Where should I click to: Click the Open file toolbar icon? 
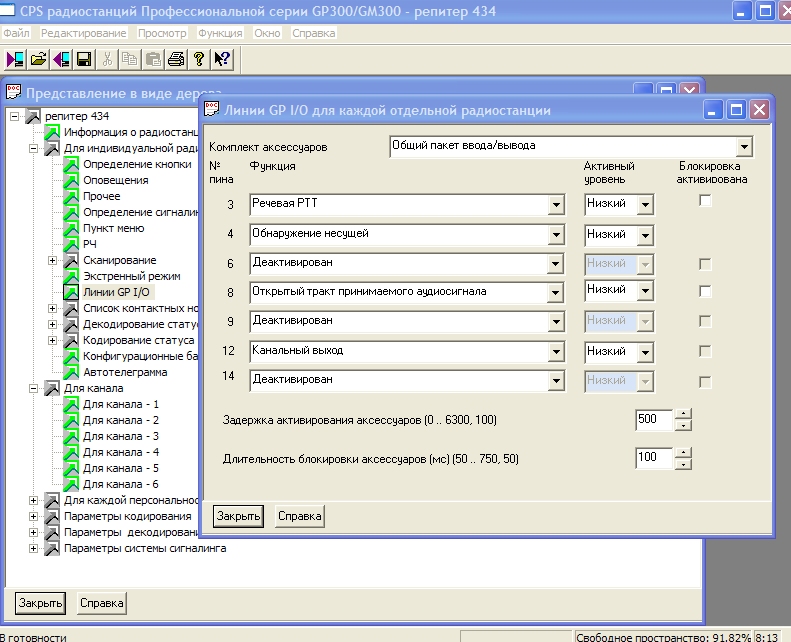tap(38, 60)
